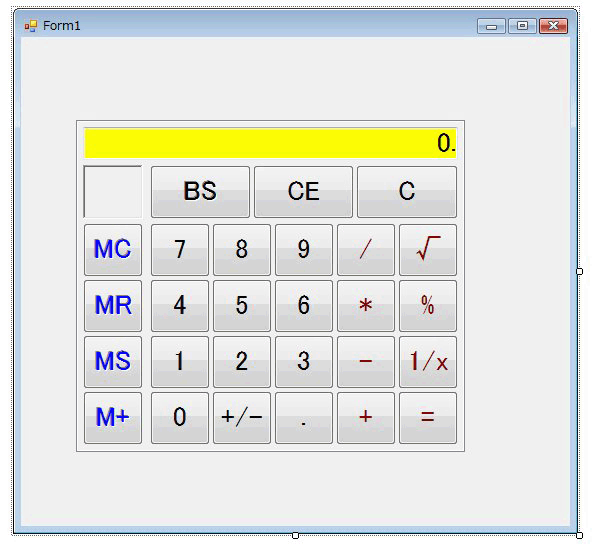This screenshot has height=557, width=600.
Task: Click the red addition plus button
Action: [366, 418]
